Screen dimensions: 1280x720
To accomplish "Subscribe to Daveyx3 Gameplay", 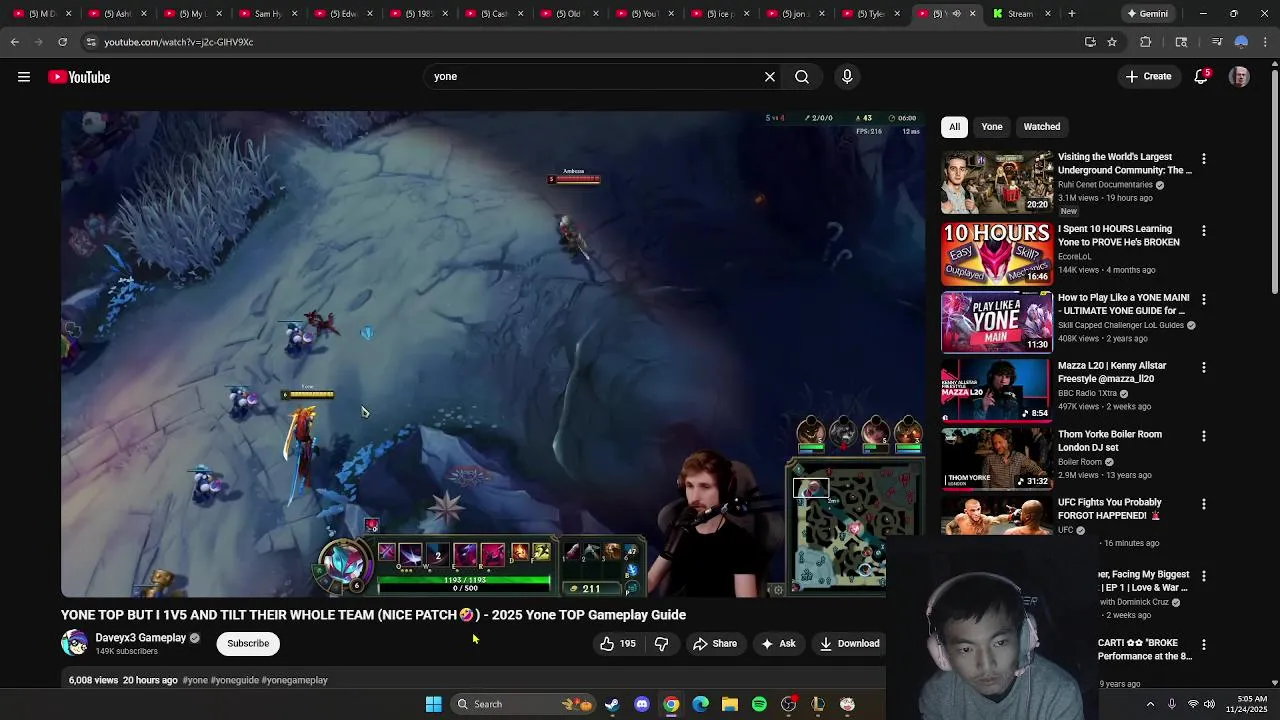I will click(x=248, y=644).
